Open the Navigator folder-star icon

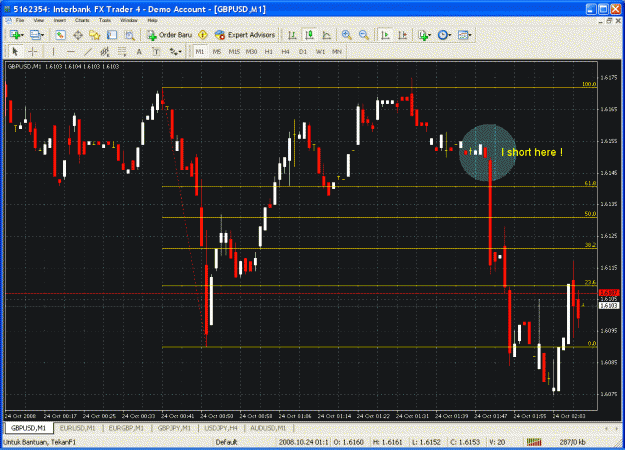[x=95, y=35]
